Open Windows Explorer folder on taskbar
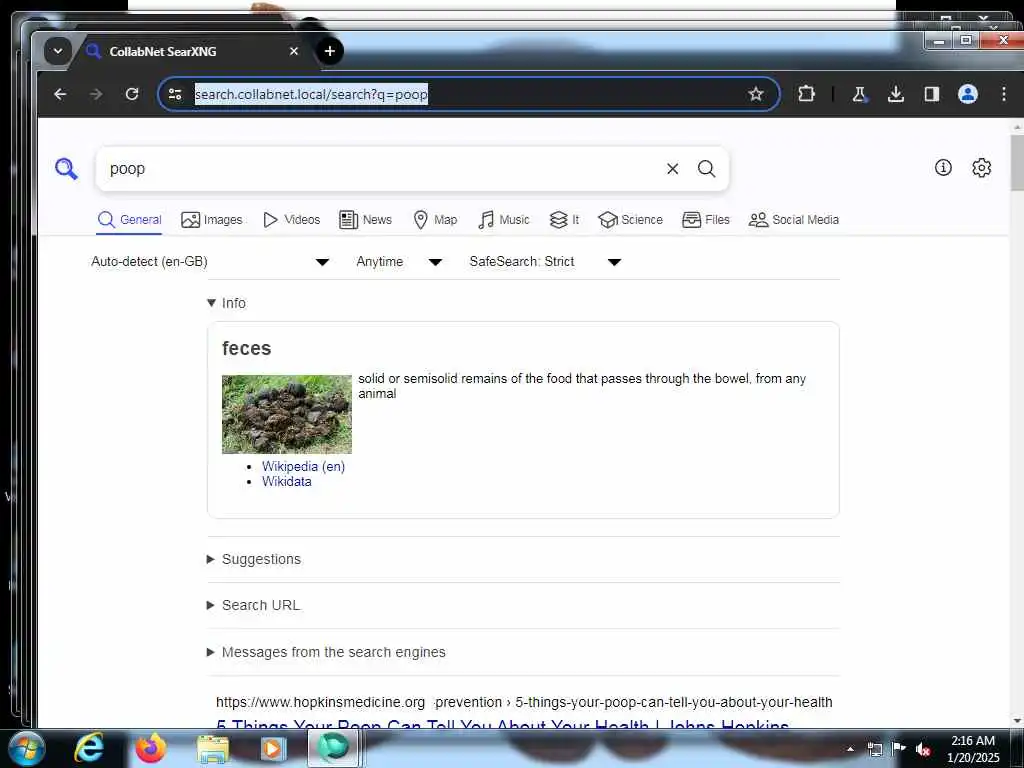The image size is (1024, 768). 213,748
